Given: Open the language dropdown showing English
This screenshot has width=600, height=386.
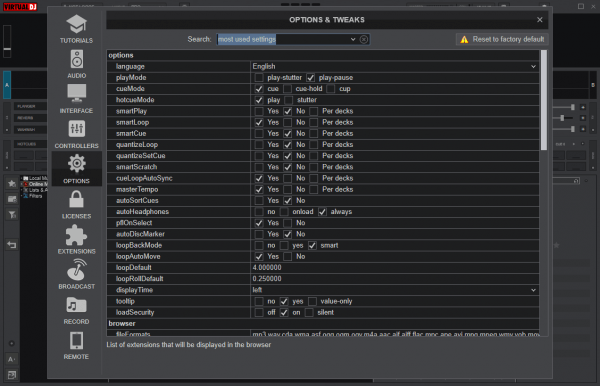Looking at the screenshot, I should (x=395, y=67).
